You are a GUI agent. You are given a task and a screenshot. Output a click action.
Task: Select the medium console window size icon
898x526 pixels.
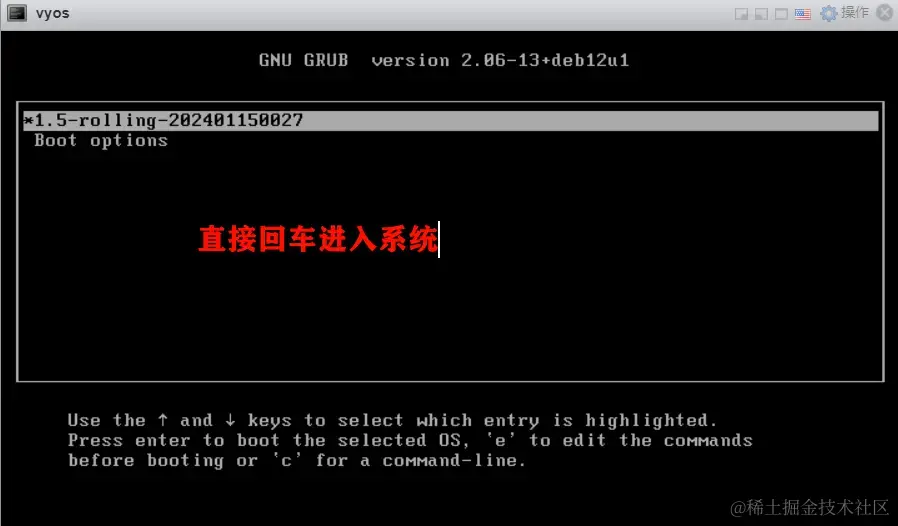click(761, 14)
